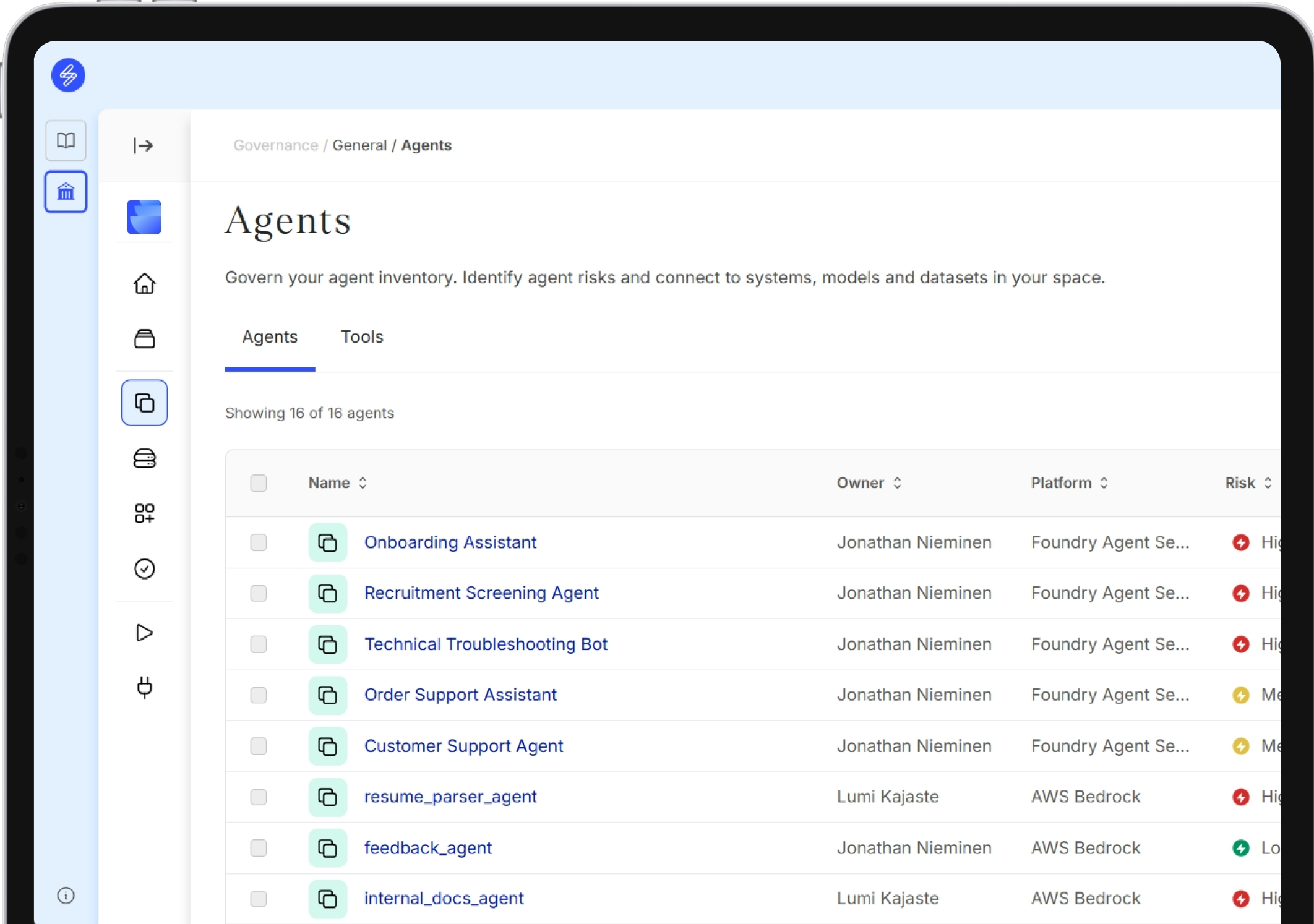Click Jonathan Nieminen in Customer Support Agent row
Viewport: 1314px width, 924px height.
pyautogui.click(x=914, y=746)
